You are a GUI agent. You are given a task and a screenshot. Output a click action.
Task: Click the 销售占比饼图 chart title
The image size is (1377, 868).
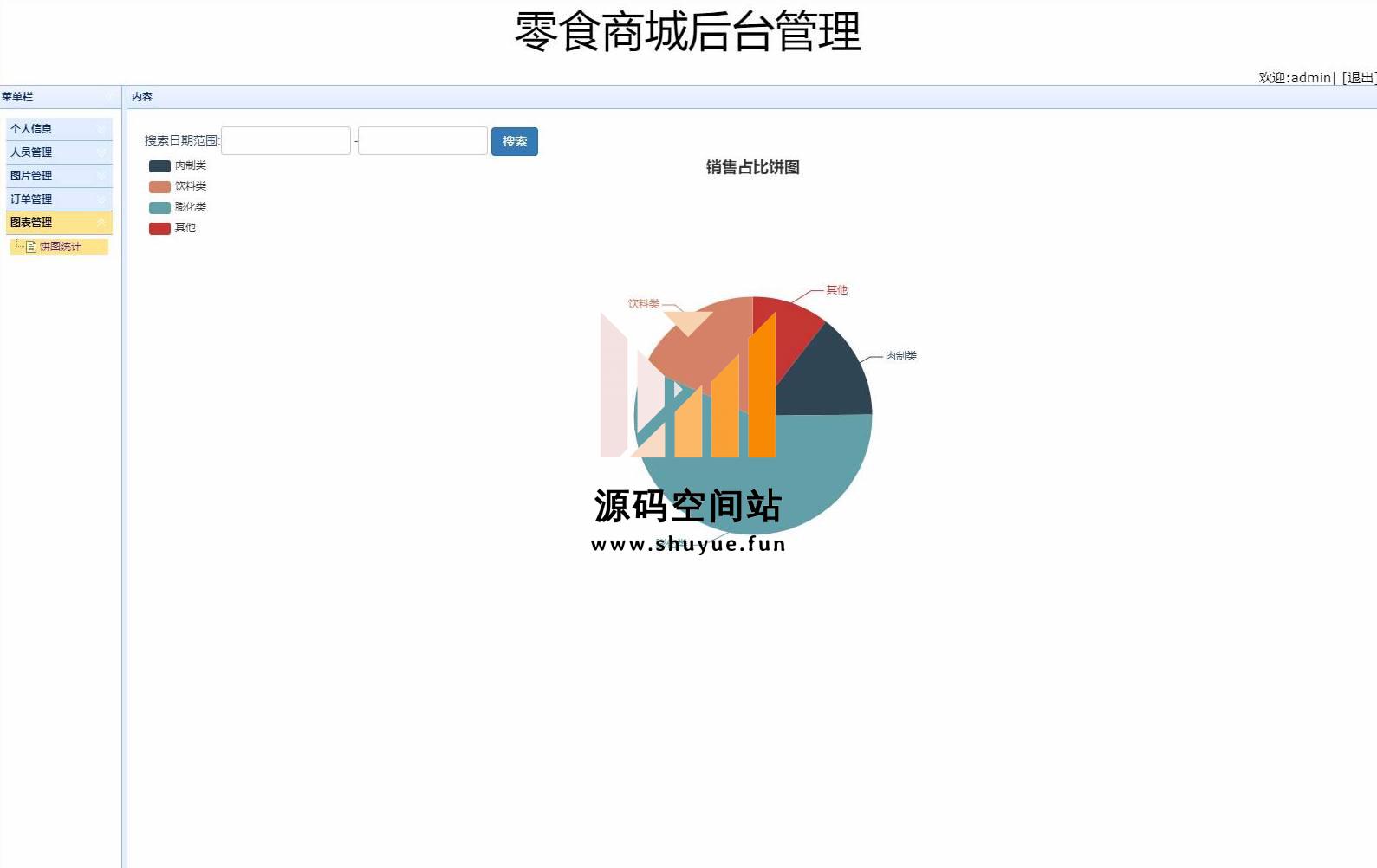coord(753,167)
